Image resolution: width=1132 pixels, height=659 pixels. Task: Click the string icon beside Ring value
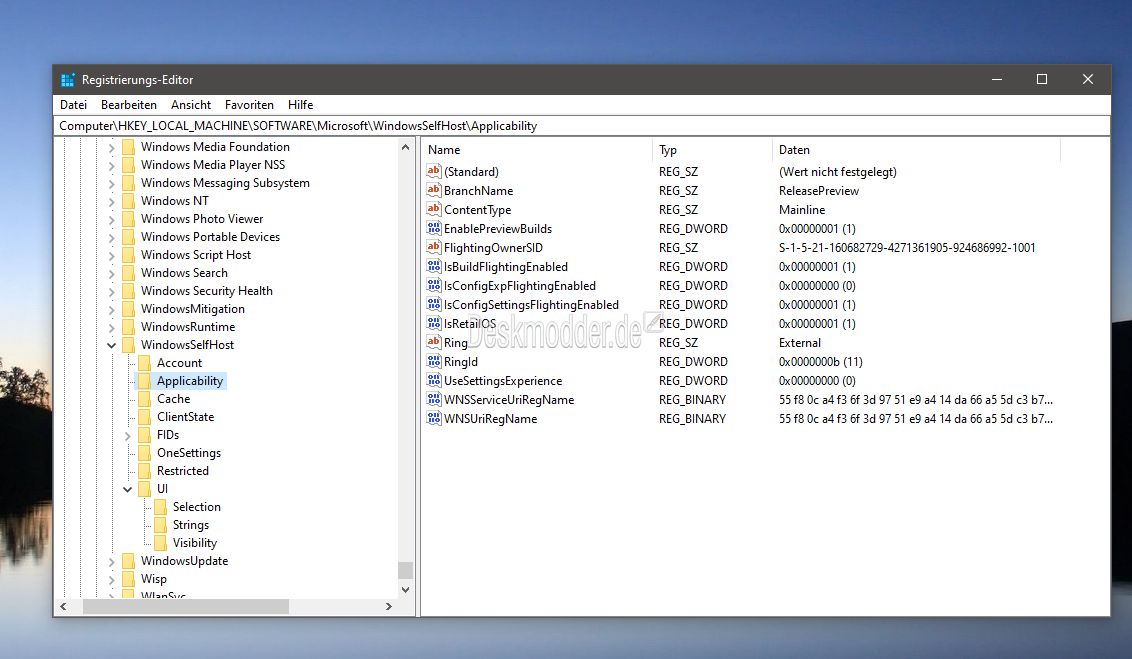(x=433, y=342)
